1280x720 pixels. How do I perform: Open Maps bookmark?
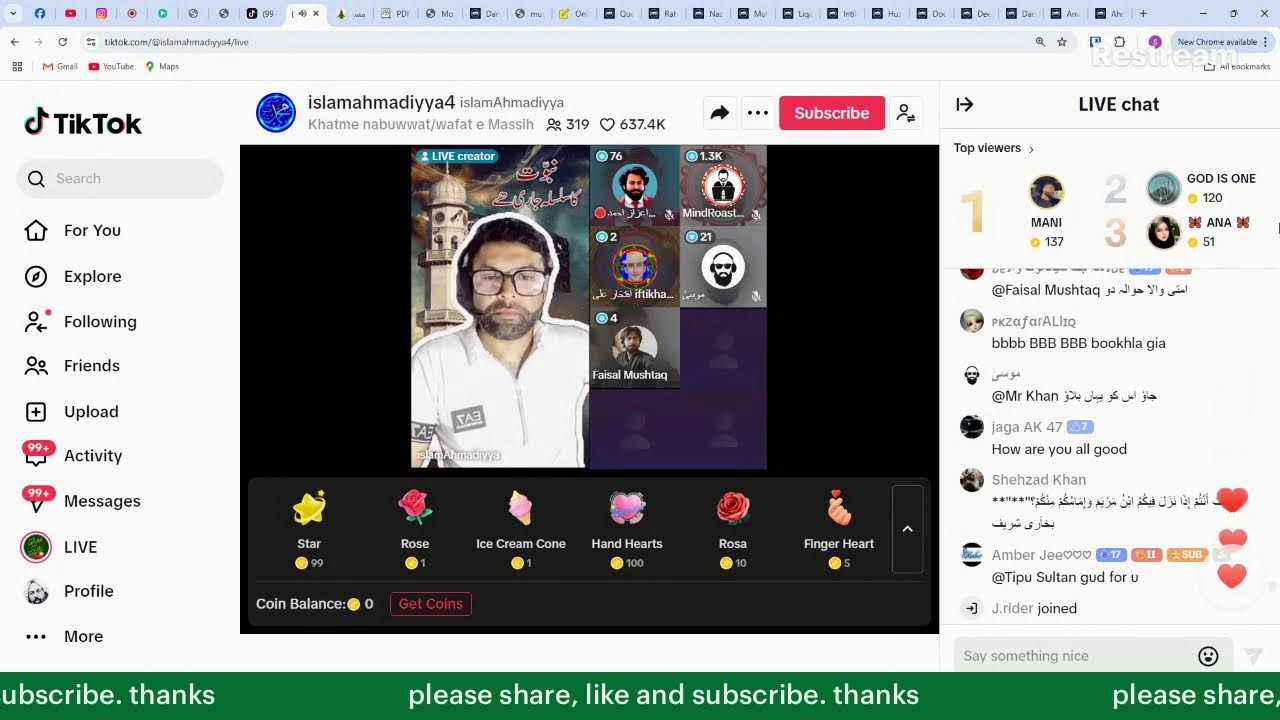(x=162, y=66)
